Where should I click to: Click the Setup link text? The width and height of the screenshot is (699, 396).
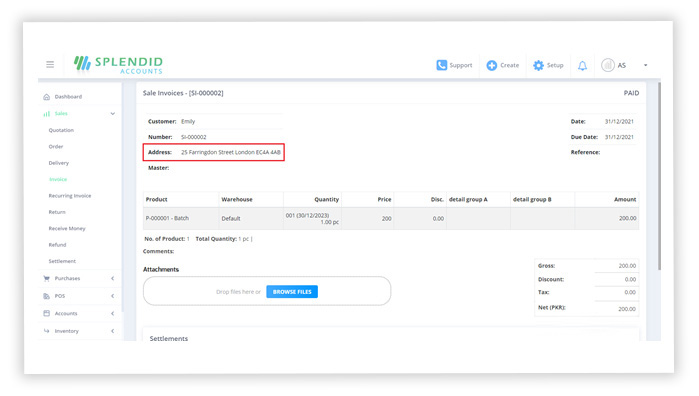click(x=555, y=65)
